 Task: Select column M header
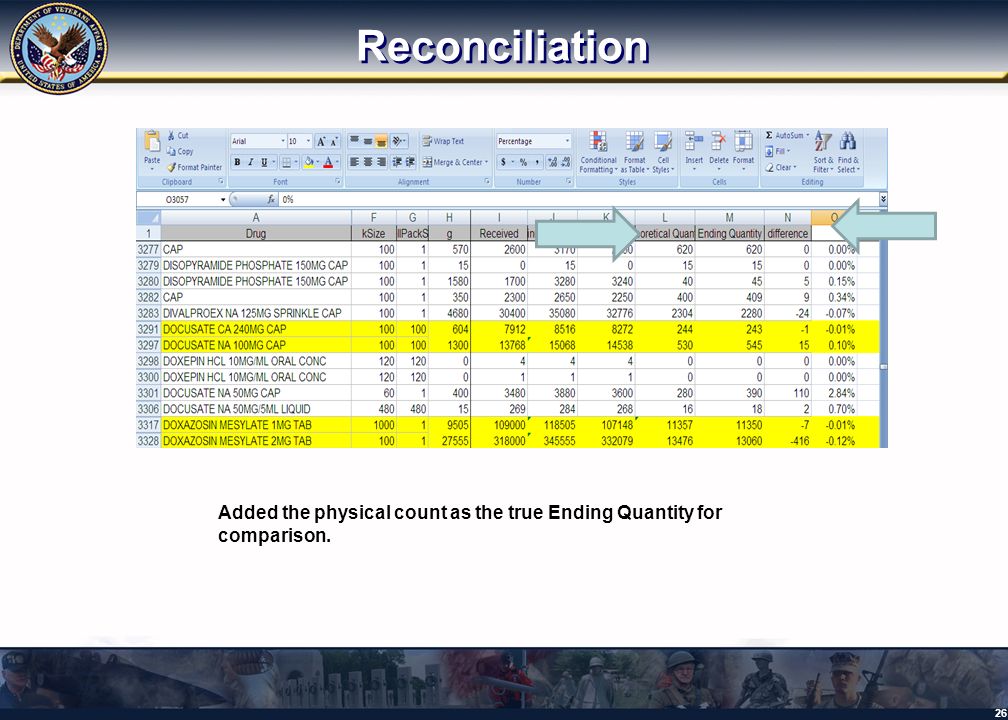pos(730,217)
